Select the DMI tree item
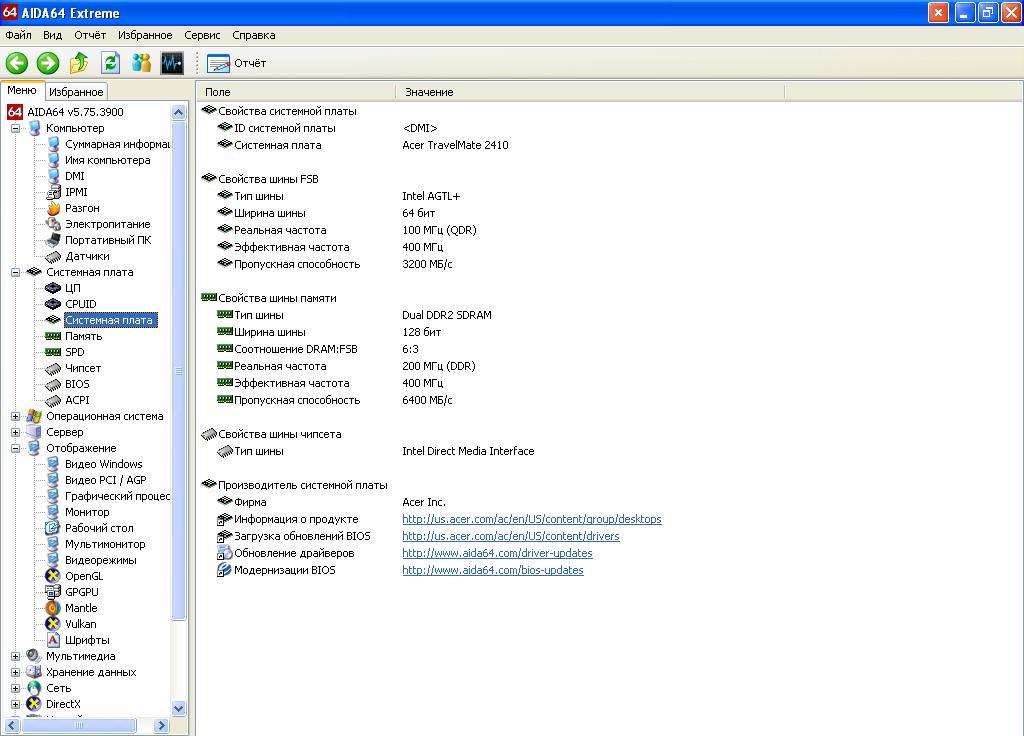The height and width of the screenshot is (736, 1024). point(74,176)
